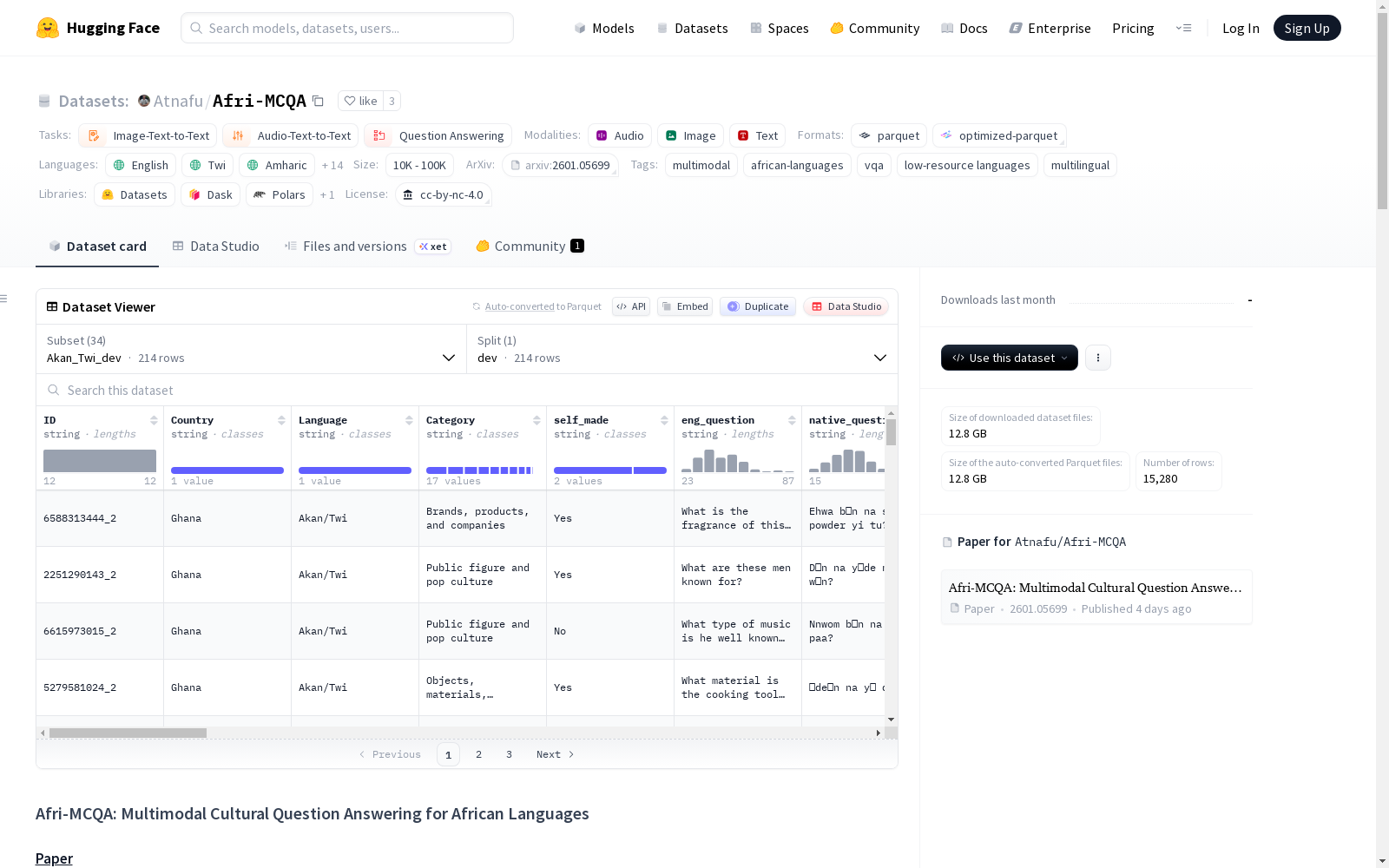Sort by the eng_question column
1389x868 pixels.
pyautogui.click(x=792, y=420)
